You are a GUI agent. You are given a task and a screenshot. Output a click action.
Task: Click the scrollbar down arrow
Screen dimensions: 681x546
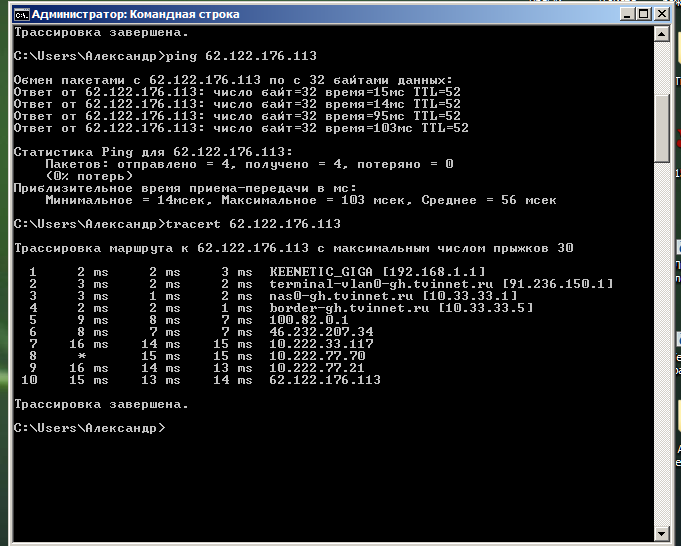[x=661, y=530]
